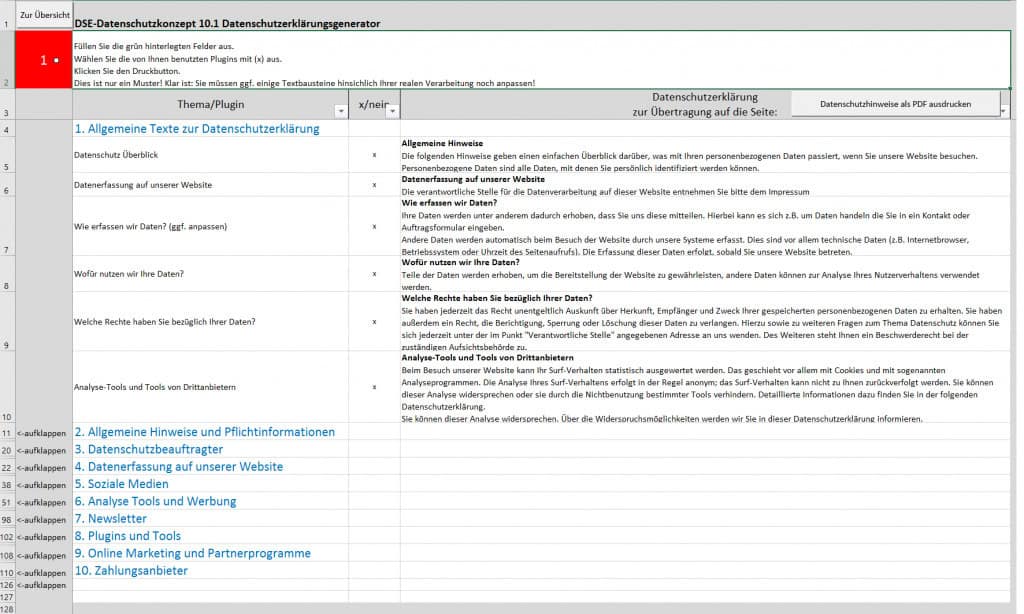Toggle the x mark for Datenschutz Überblick
Viewport: 1024px width, 614px height.
tap(374, 155)
